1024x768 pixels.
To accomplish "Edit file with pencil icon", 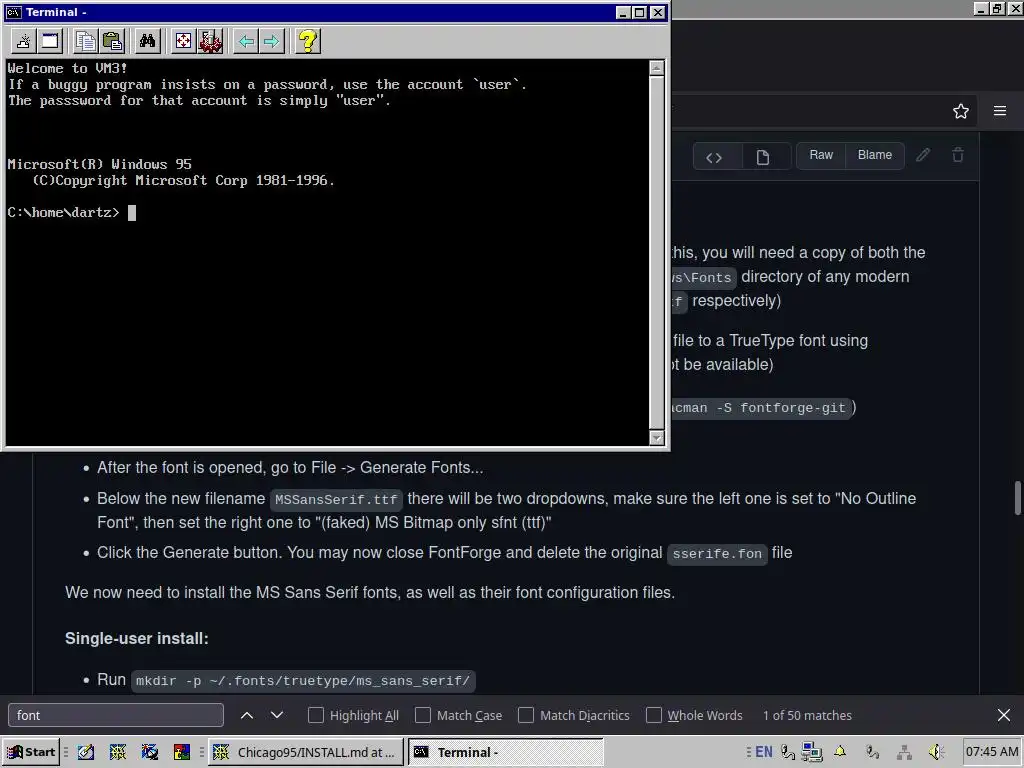I will (x=923, y=155).
